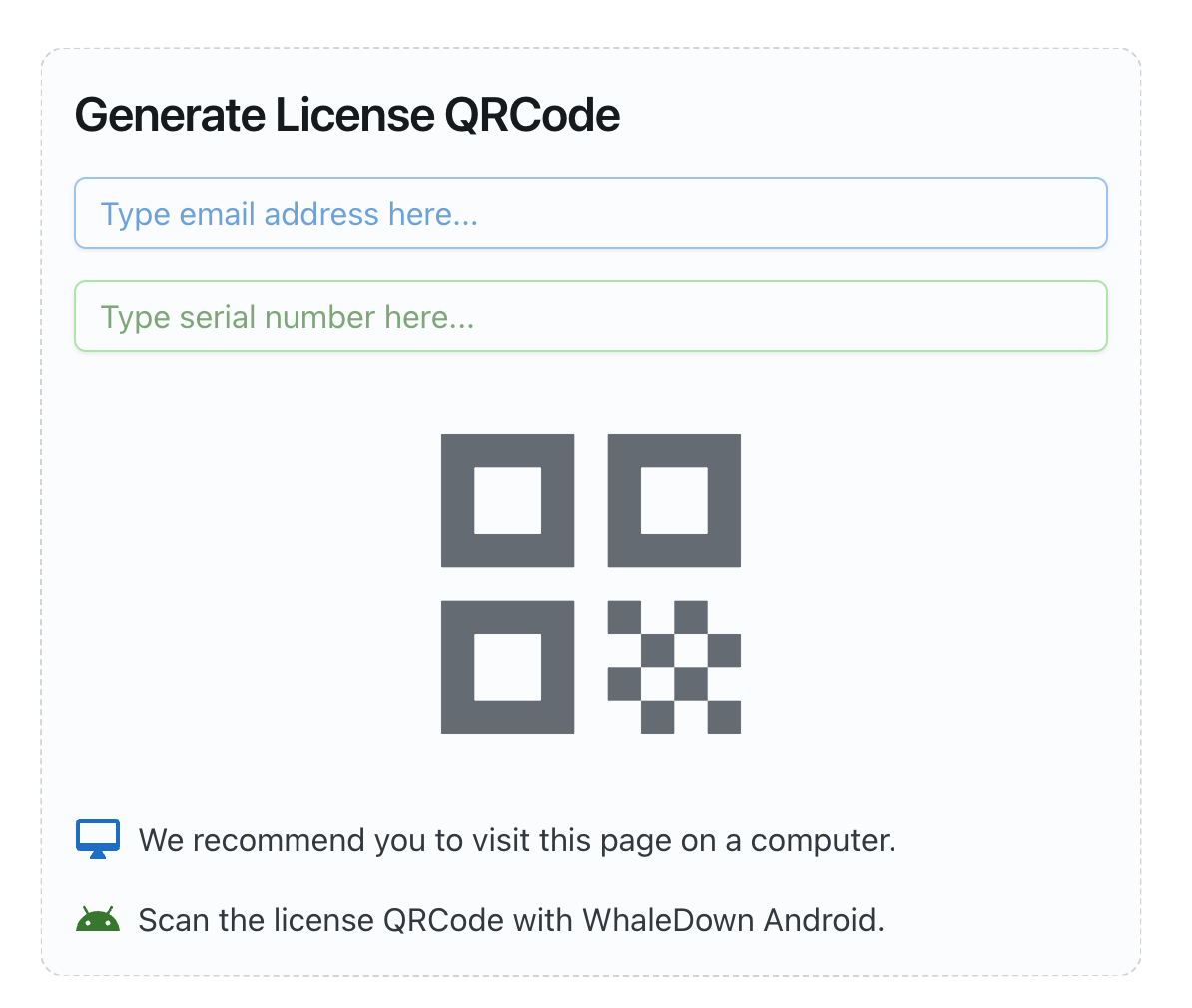Click checkered bottom-right section of QR icon

674,667
